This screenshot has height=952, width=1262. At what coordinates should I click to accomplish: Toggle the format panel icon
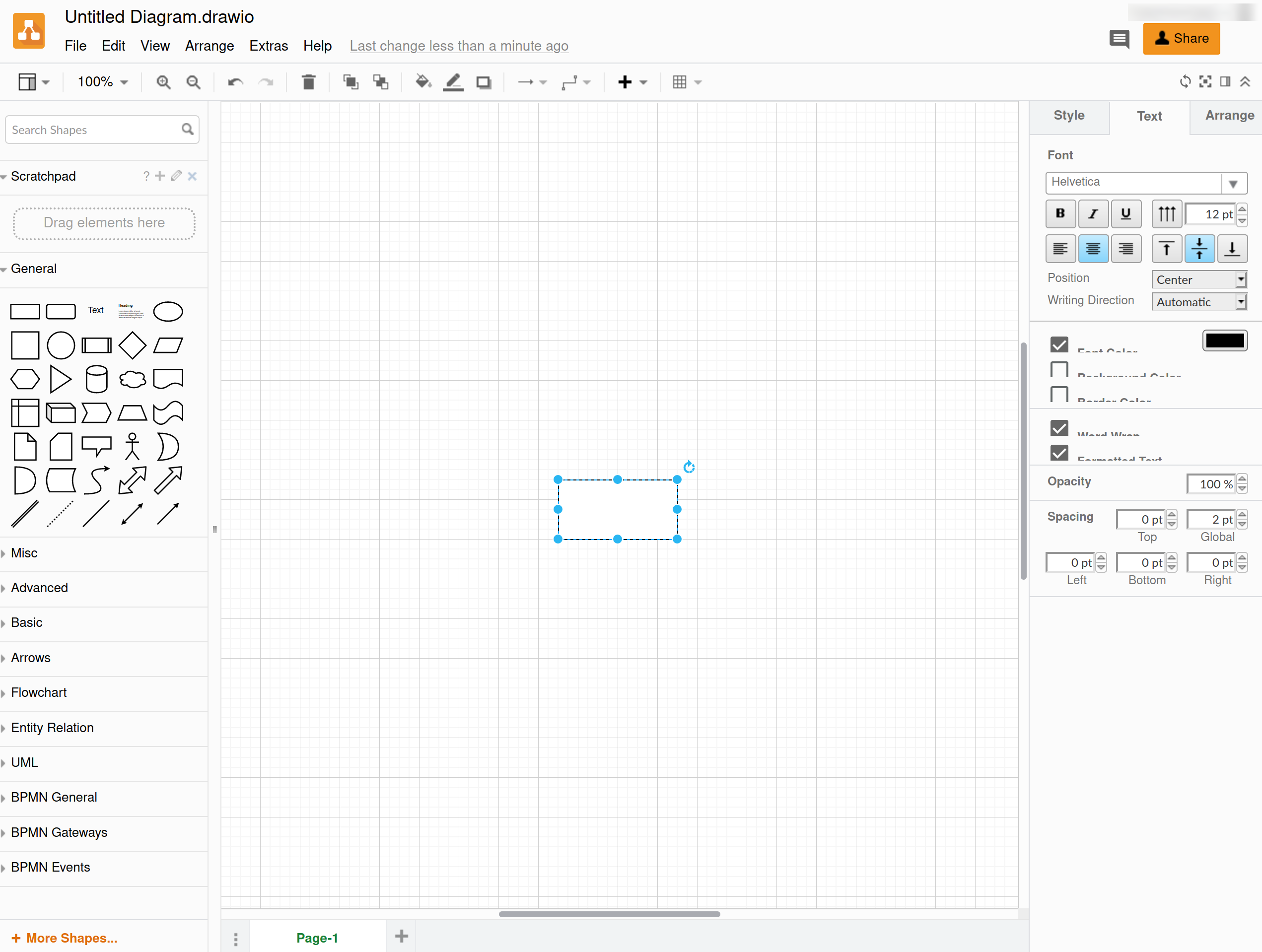coord(1225,81)
